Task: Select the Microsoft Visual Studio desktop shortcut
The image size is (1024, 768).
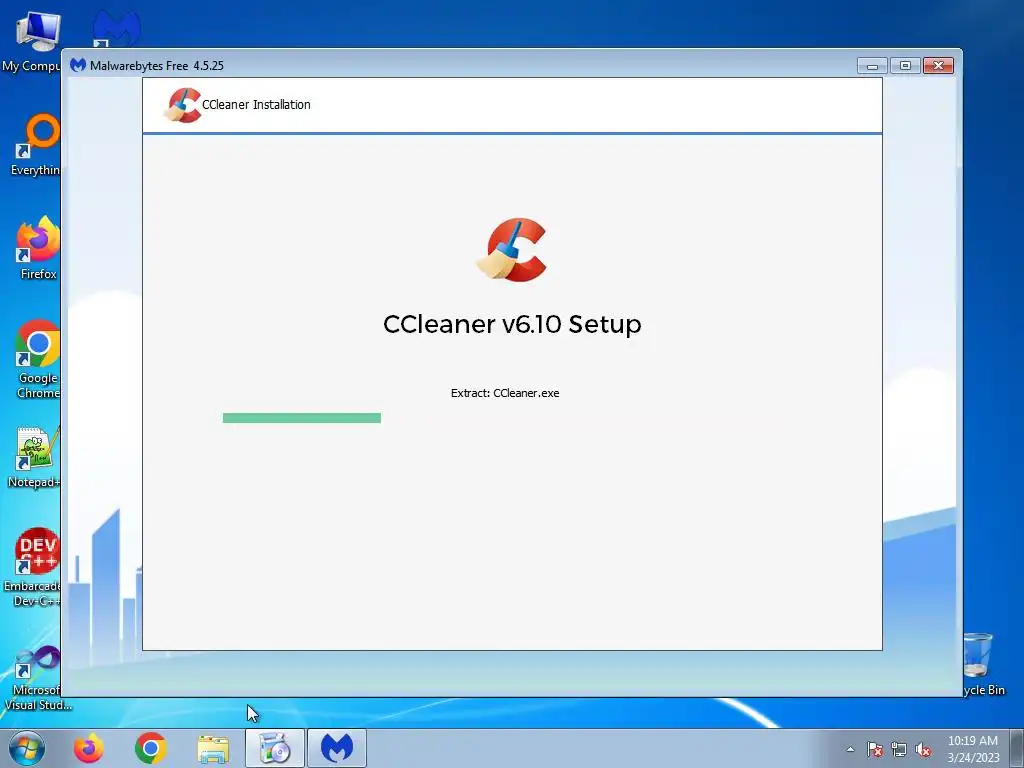Action: [37, 677]
